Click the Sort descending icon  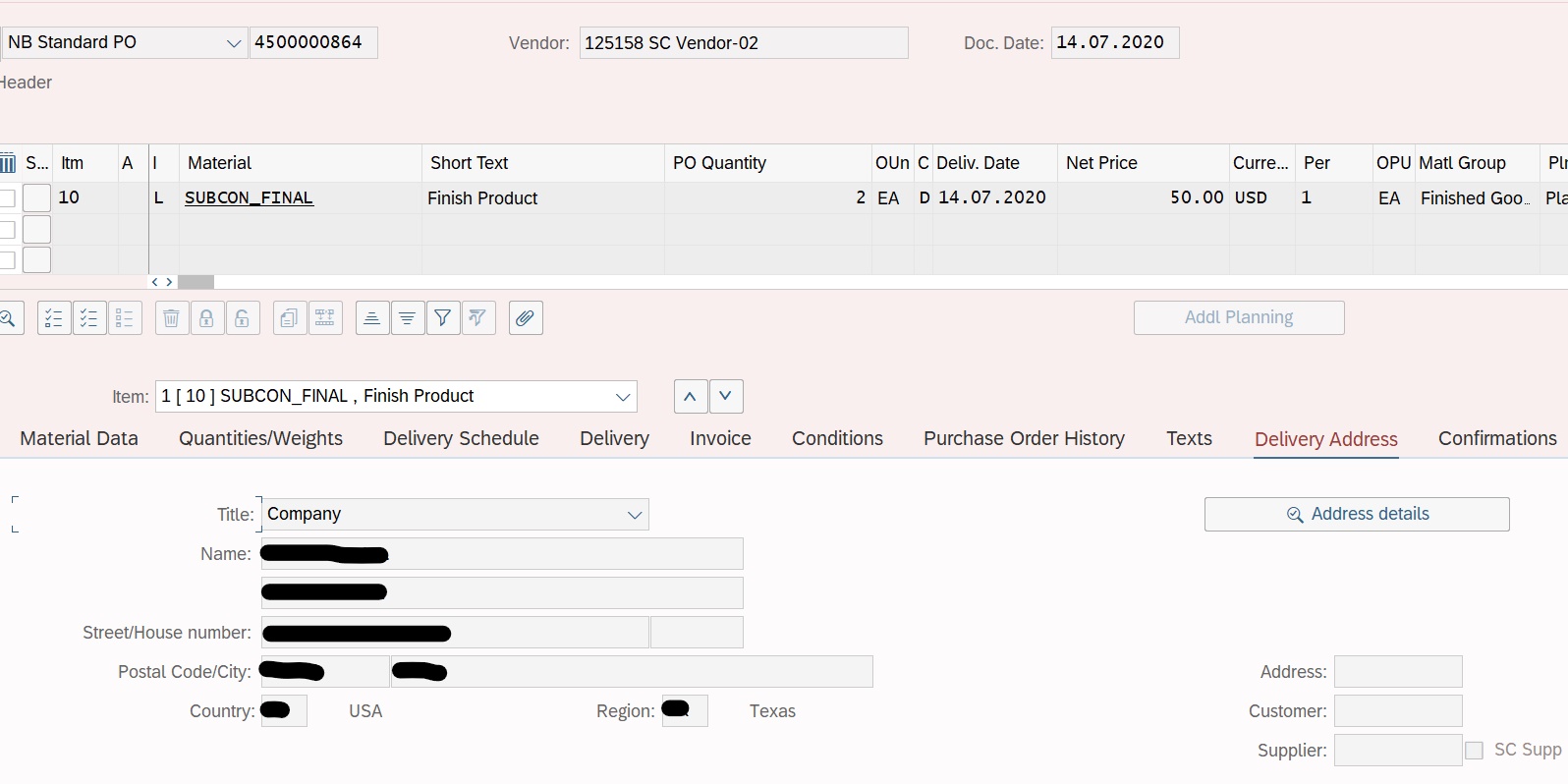[407, 318]
